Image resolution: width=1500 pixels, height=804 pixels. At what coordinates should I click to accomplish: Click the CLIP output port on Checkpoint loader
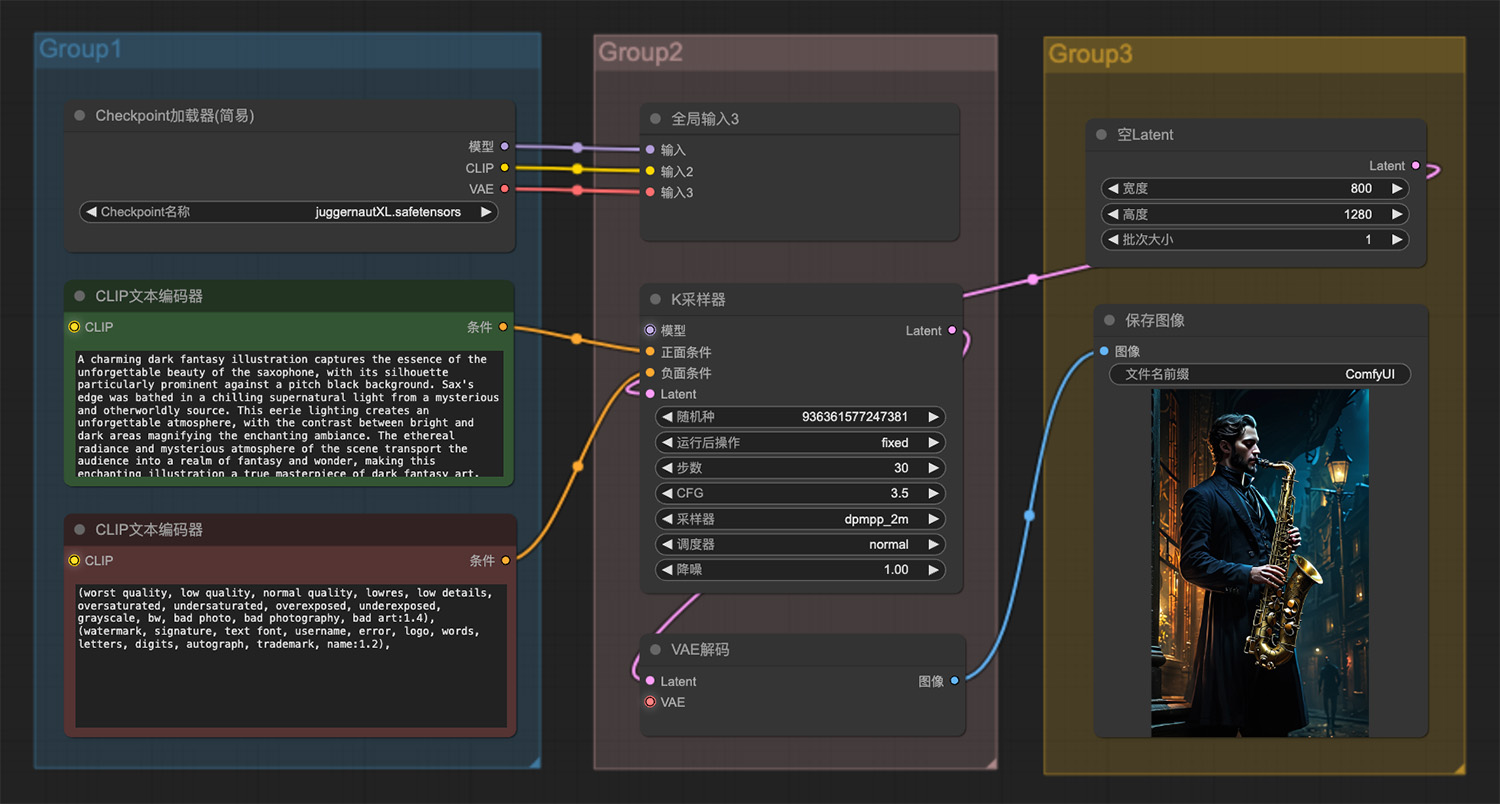click(x=504, y=168)
